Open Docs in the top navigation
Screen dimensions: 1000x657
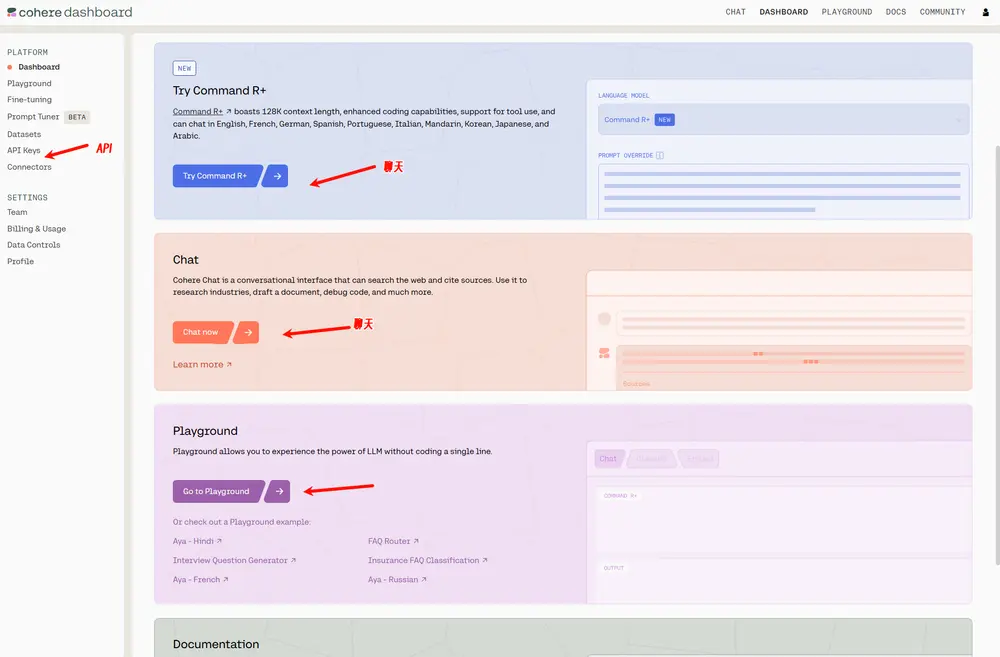coord(896,12)
